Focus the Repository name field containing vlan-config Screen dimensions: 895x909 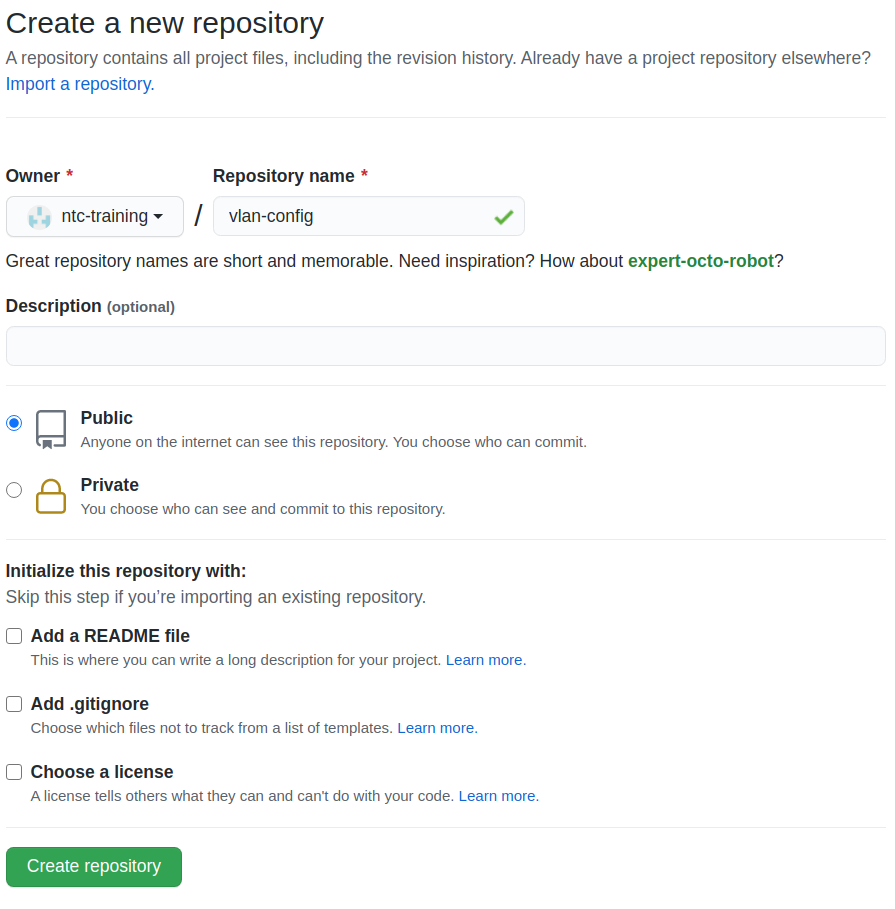[350, 217]
